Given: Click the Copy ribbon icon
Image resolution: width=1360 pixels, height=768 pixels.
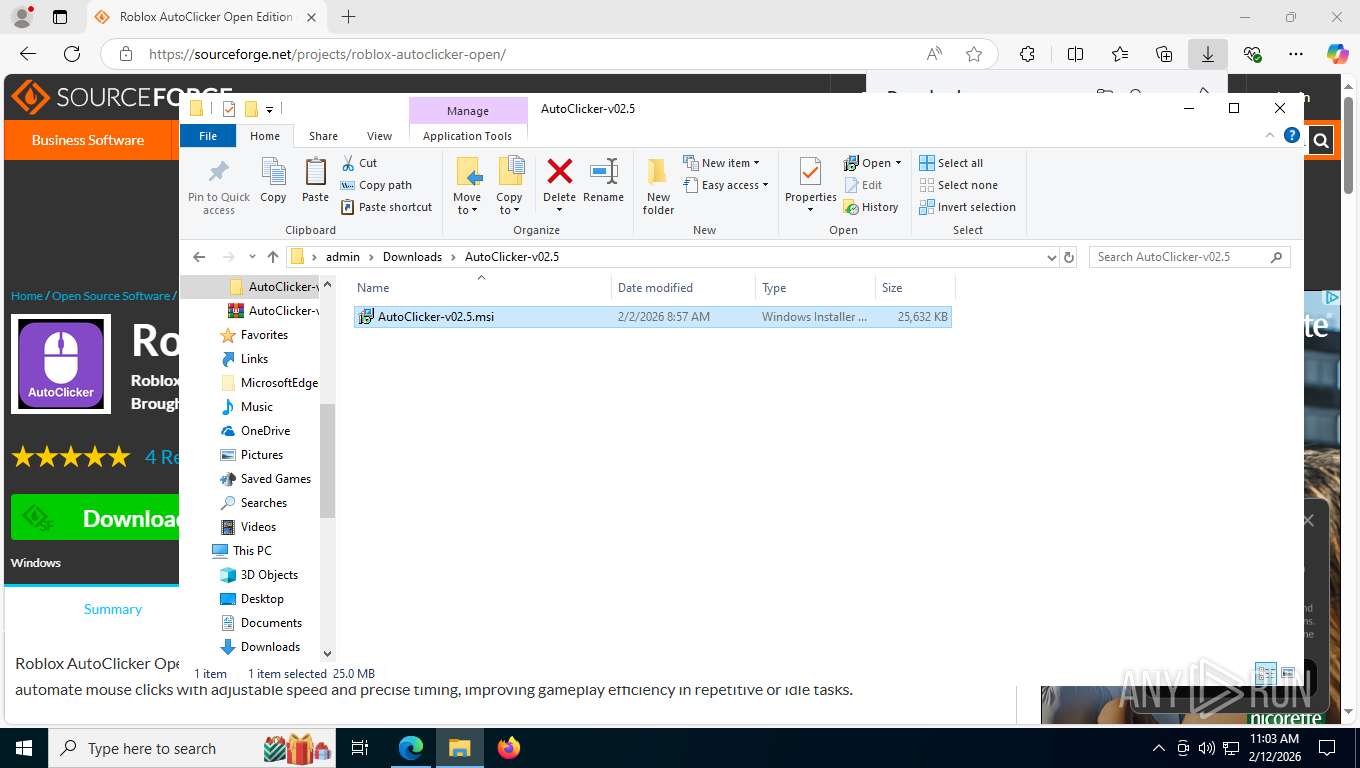Looking at the screenshot, I should [x=273, y=181].
